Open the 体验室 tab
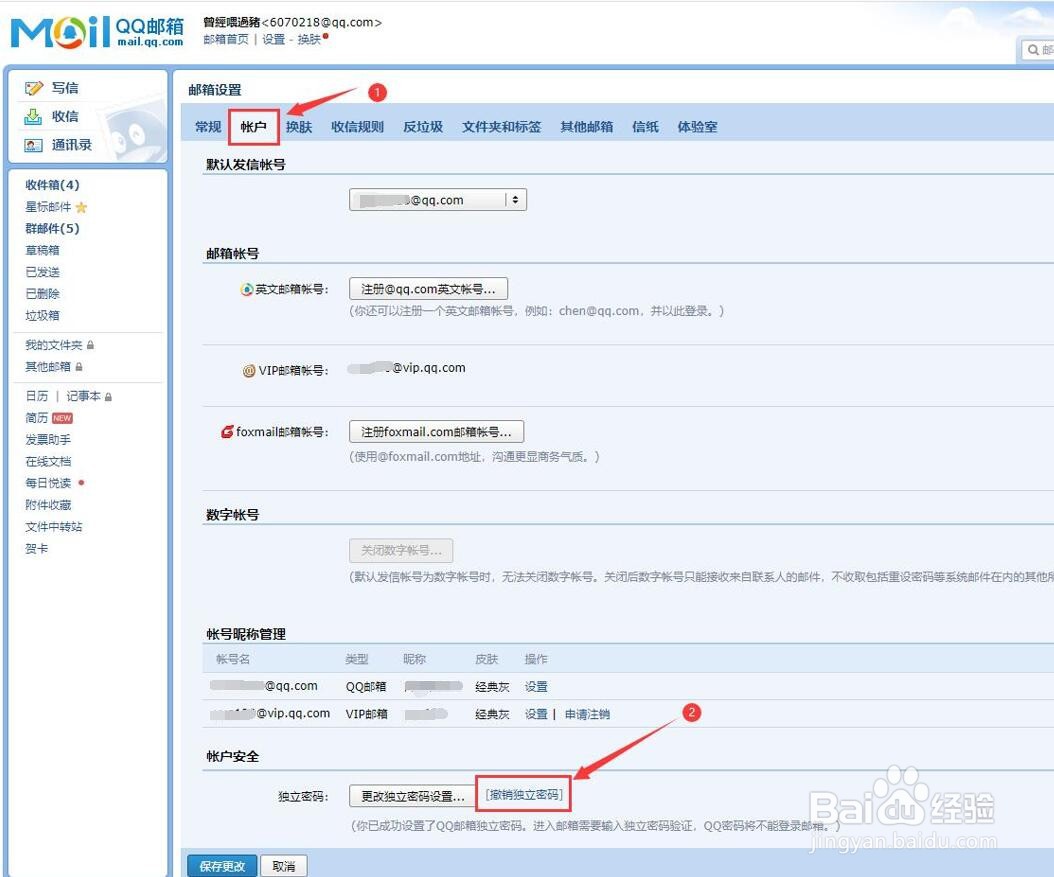 (x=696, y=127)
